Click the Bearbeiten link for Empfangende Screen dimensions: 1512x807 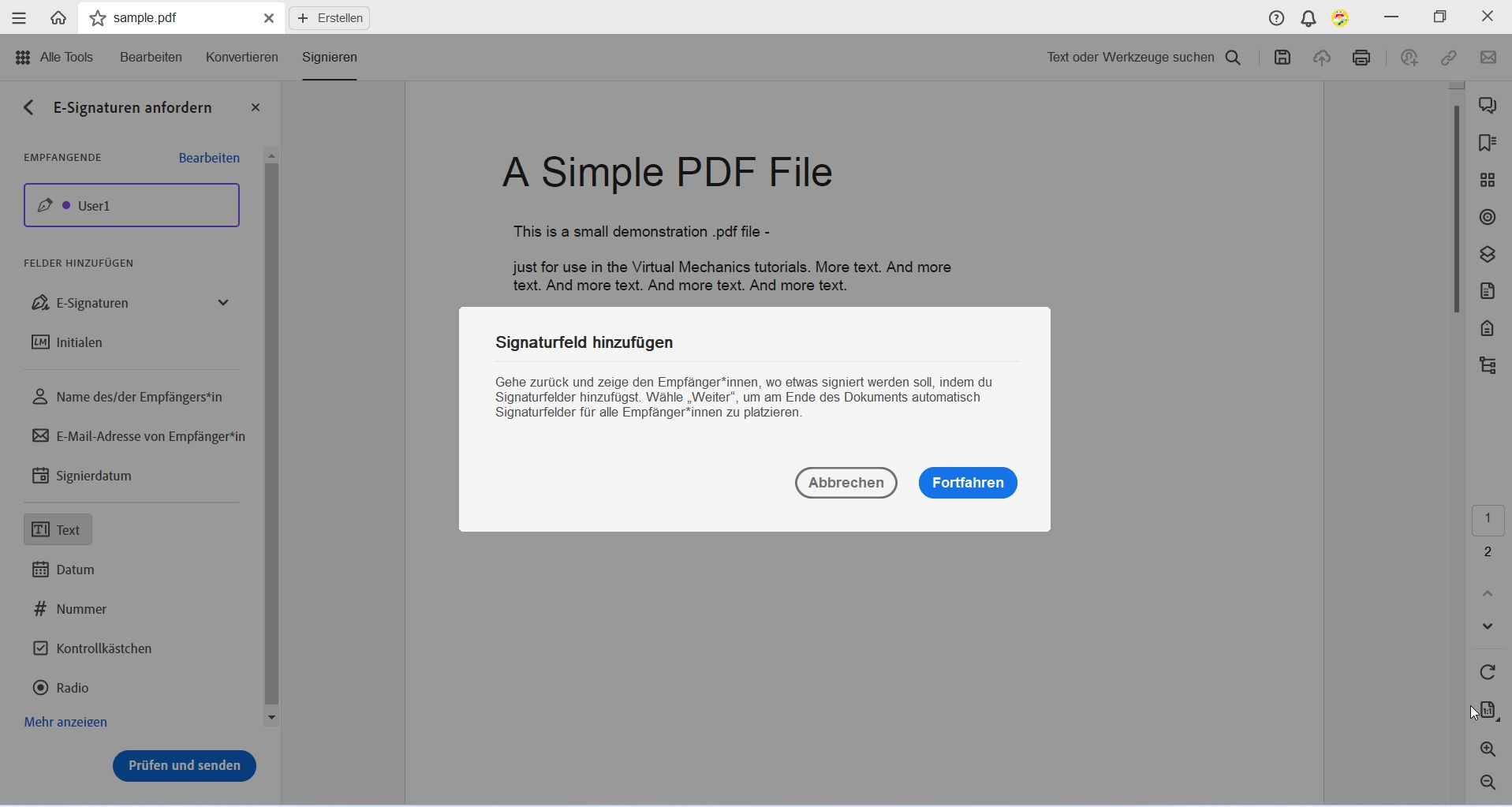tap(209, 158)
